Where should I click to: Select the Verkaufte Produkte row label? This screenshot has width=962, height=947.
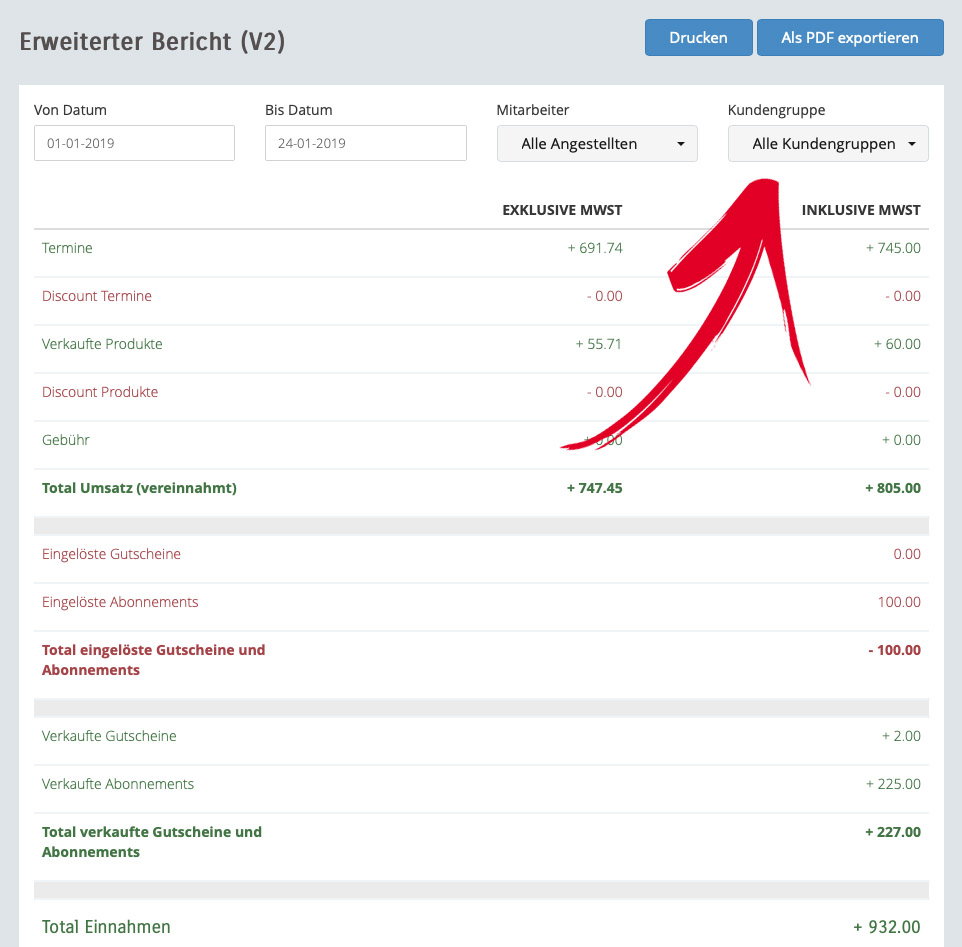pos(102,344)
